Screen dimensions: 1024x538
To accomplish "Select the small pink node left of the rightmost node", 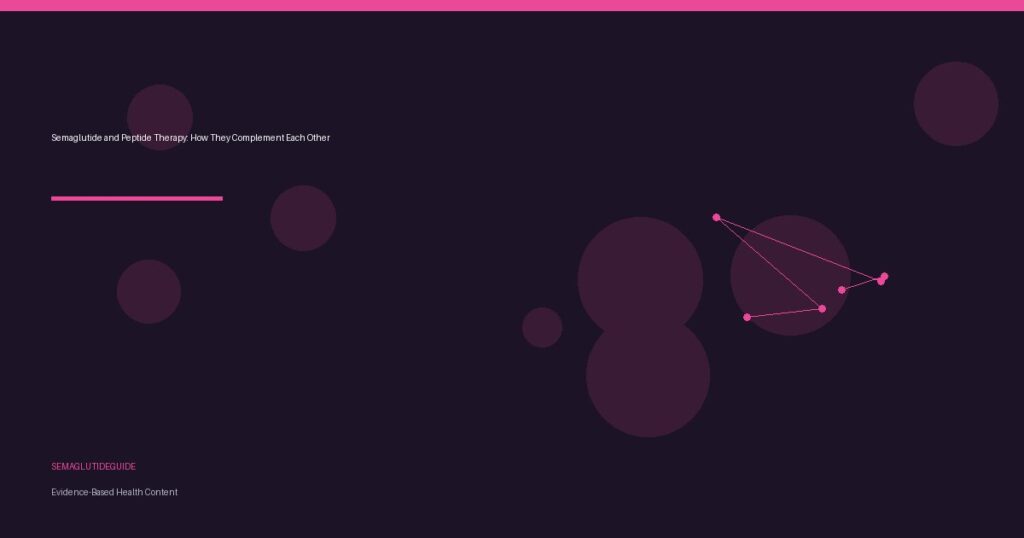I will 842,290.
